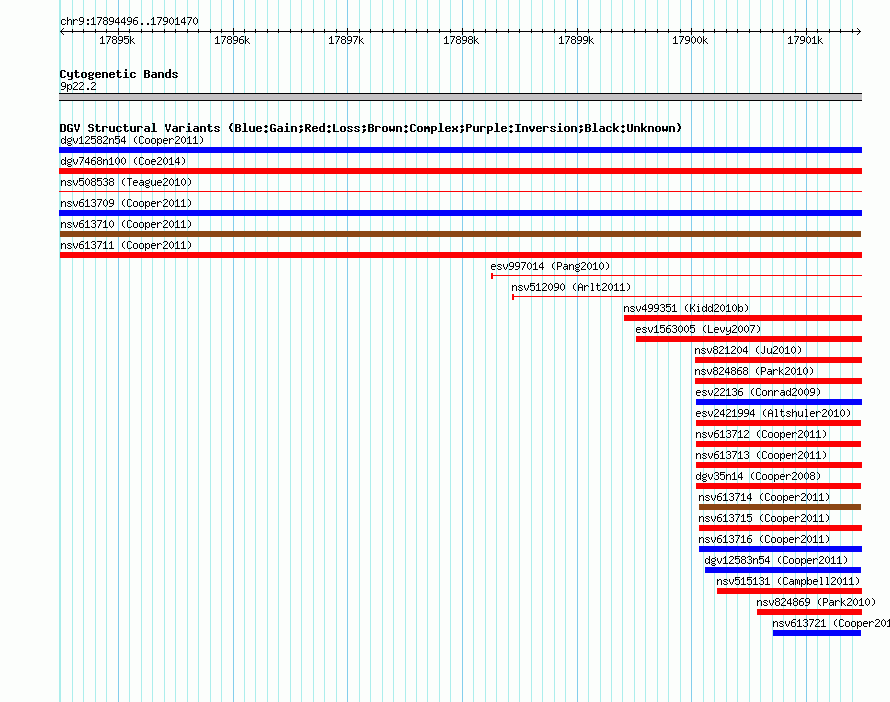Click the thin red line of nsv512090
This screenshot has width=890, height=702.
pyautogui.click(x=687, y=297)
